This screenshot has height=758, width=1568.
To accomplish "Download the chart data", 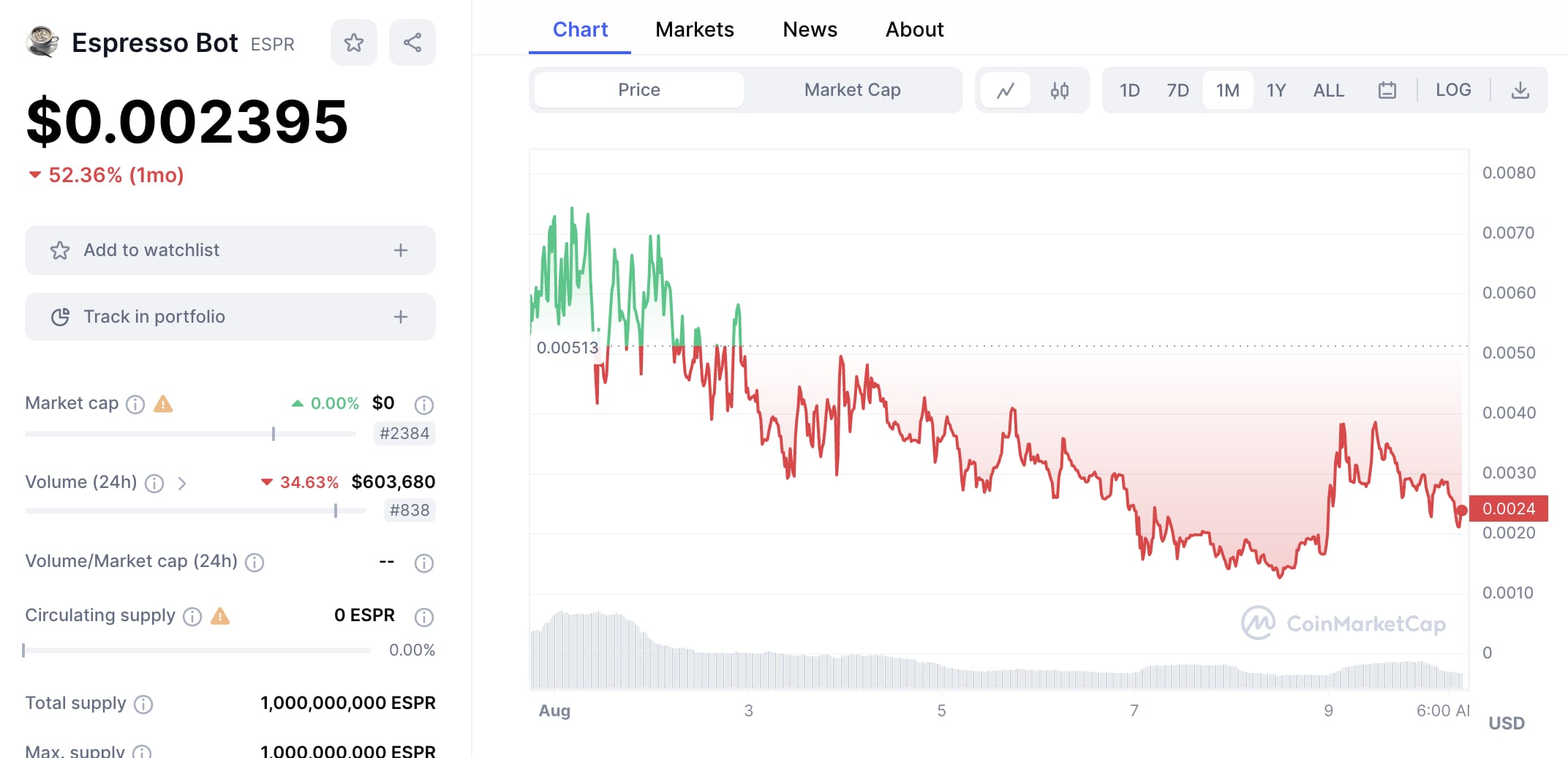I will coord(1520,90).
